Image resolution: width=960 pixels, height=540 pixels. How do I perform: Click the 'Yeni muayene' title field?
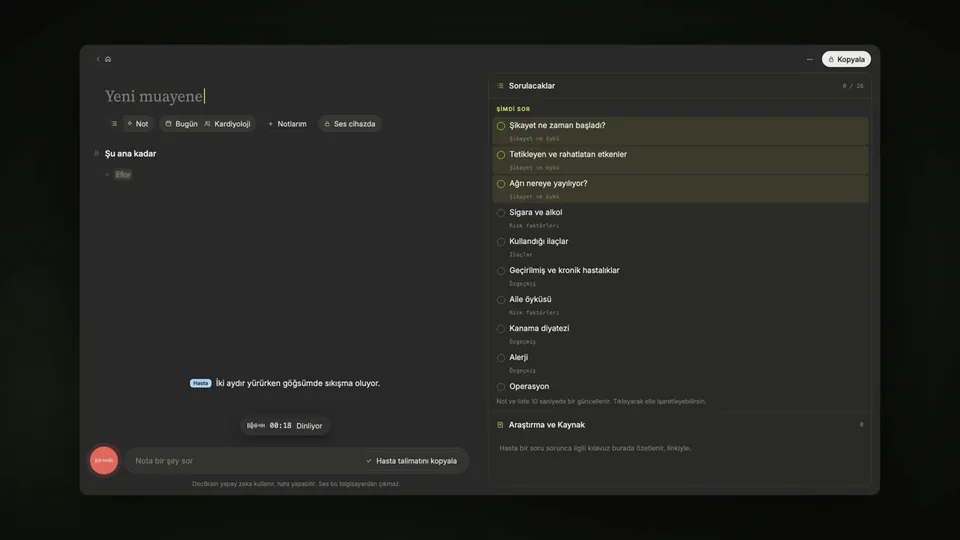(x=154, y=96)
